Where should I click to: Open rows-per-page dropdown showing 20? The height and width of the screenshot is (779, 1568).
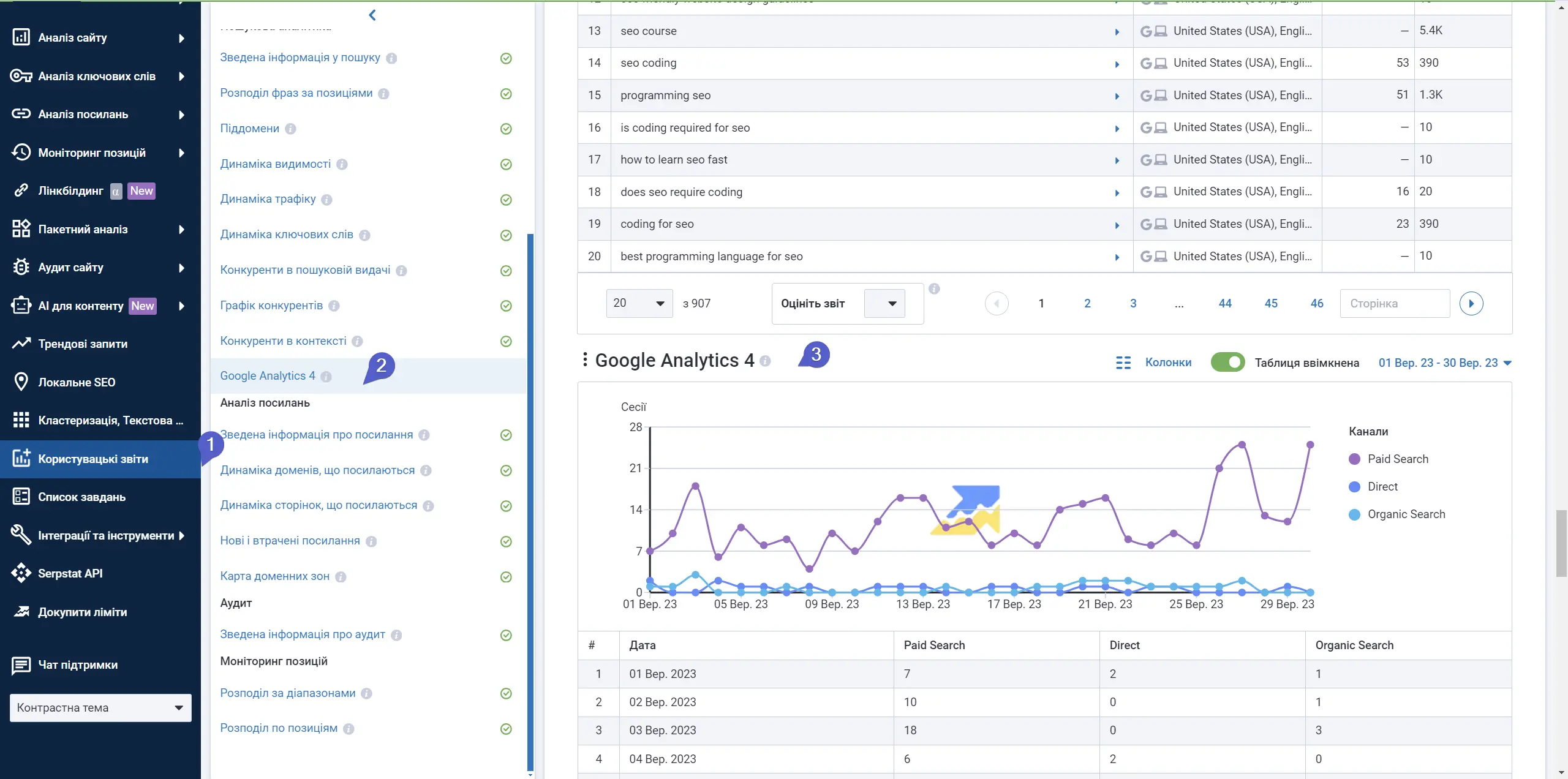(x=639, y=304)
